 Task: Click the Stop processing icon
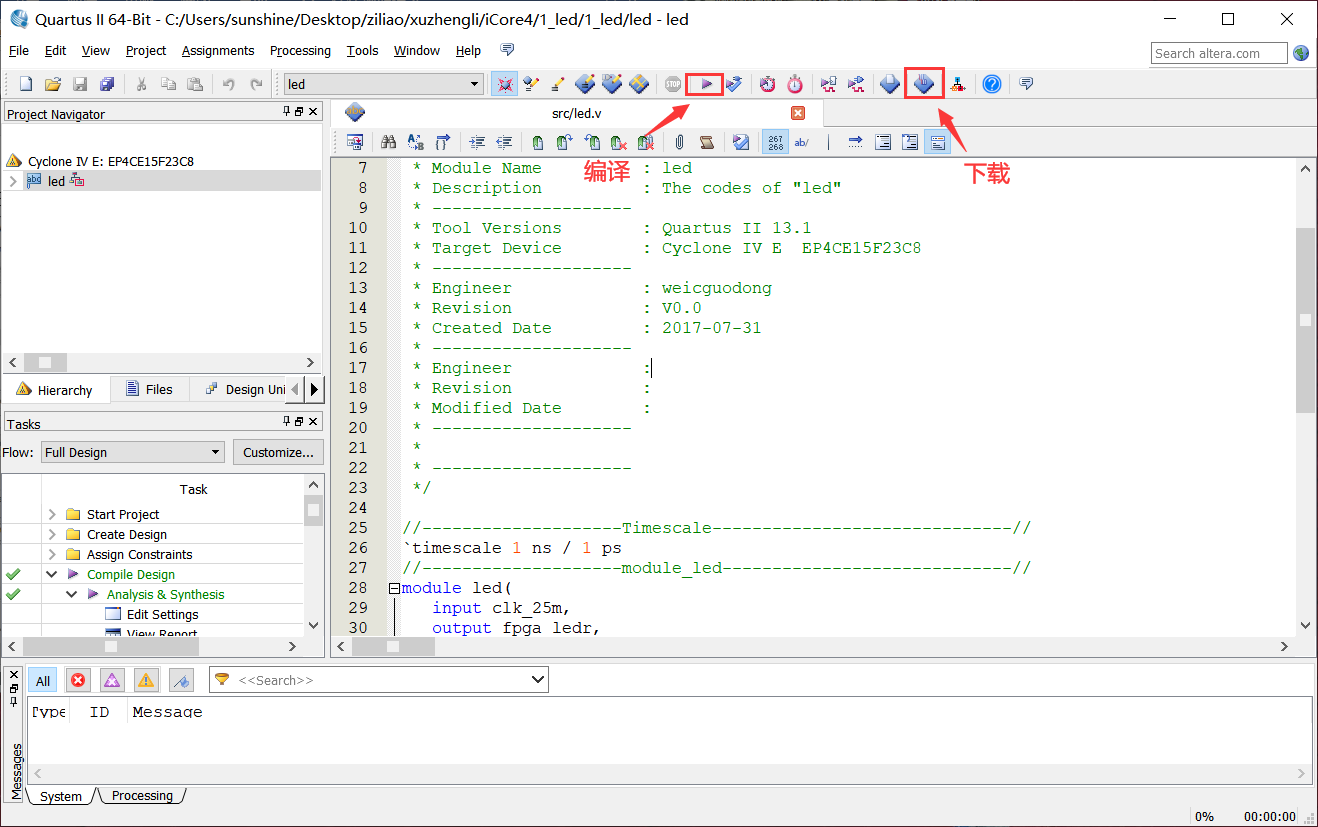point(673,84)
